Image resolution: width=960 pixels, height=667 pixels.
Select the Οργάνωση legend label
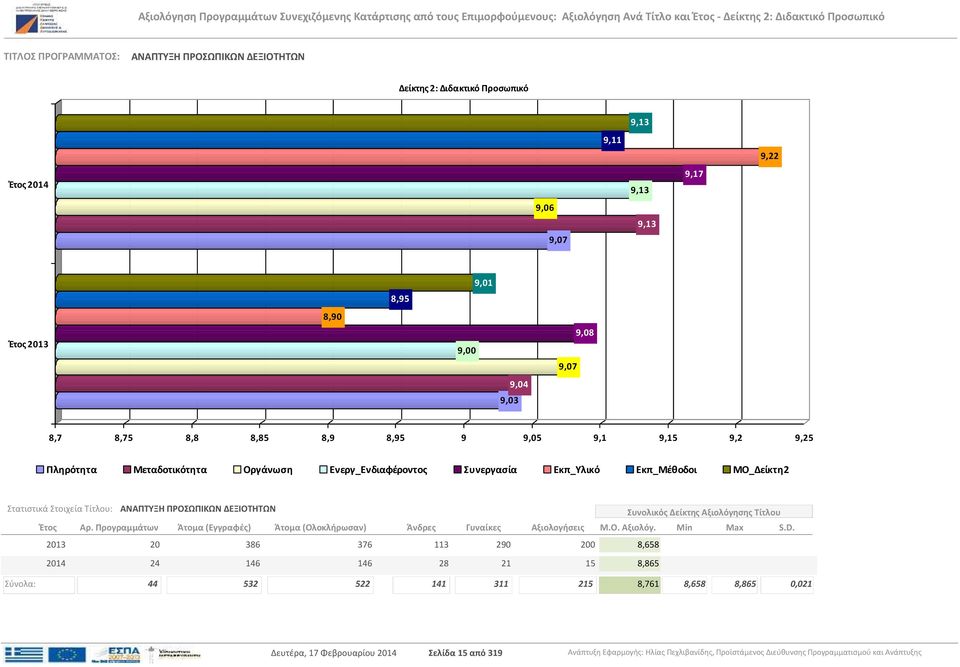point(268,470)
